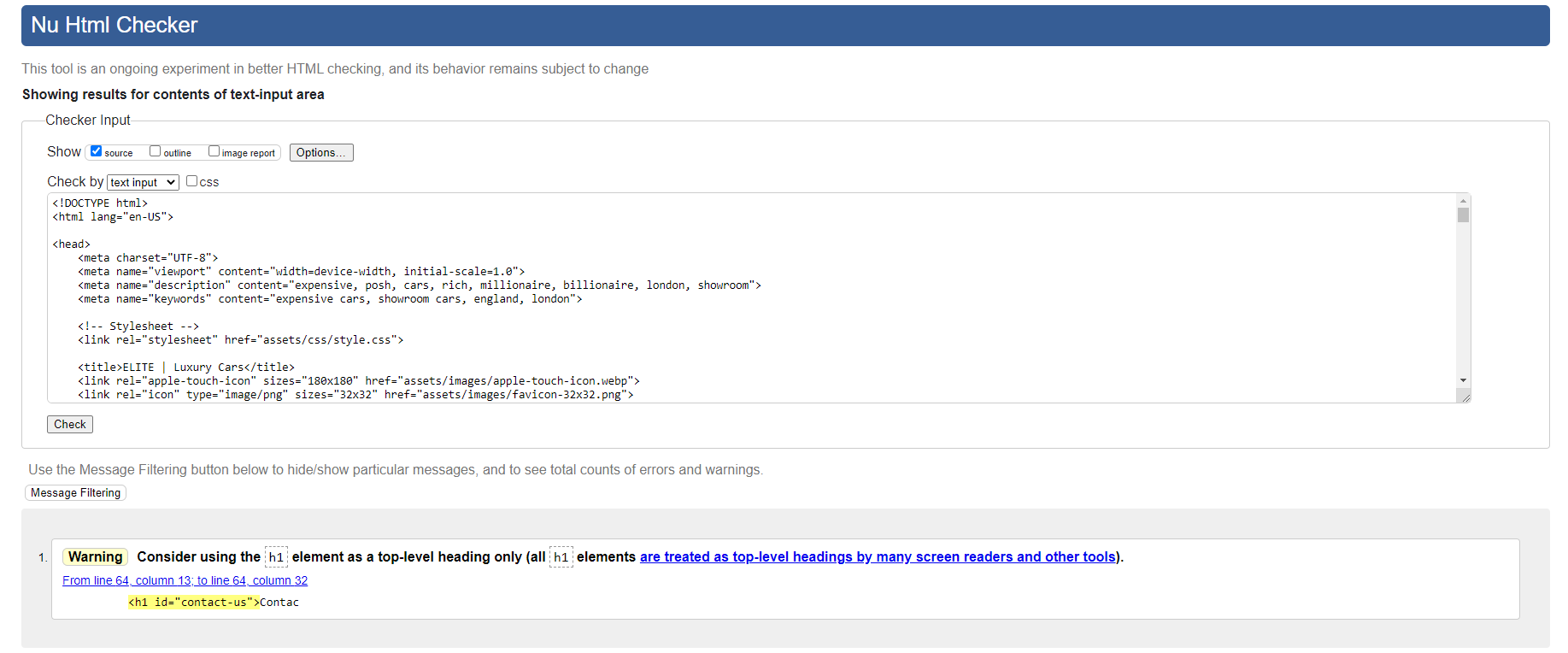This screenshot has height=653, width=1568.
Task: Click the first h1 code token in the warning
Action: [276, 557]
